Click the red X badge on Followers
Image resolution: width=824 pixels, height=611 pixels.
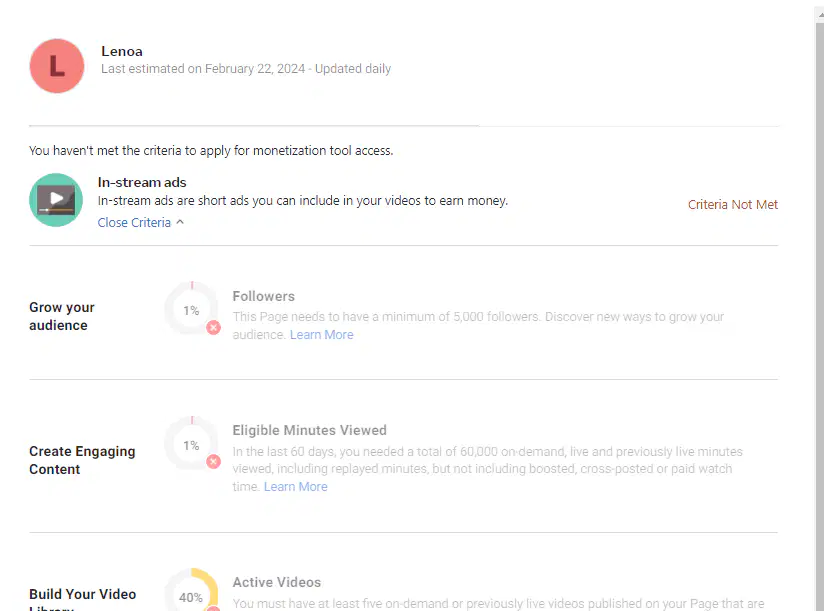pos(213,328)
